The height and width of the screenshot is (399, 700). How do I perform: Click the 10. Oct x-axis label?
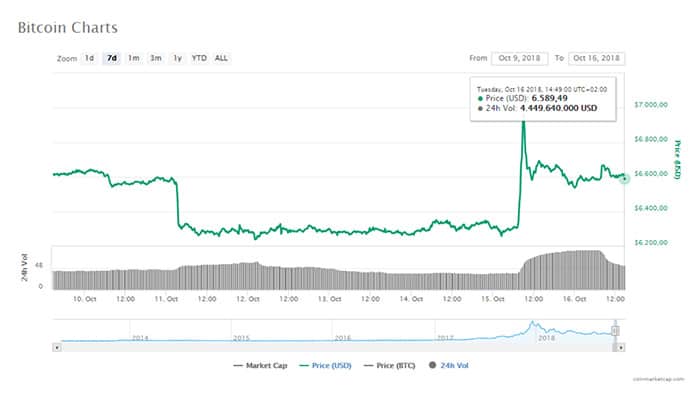(84, 299)
